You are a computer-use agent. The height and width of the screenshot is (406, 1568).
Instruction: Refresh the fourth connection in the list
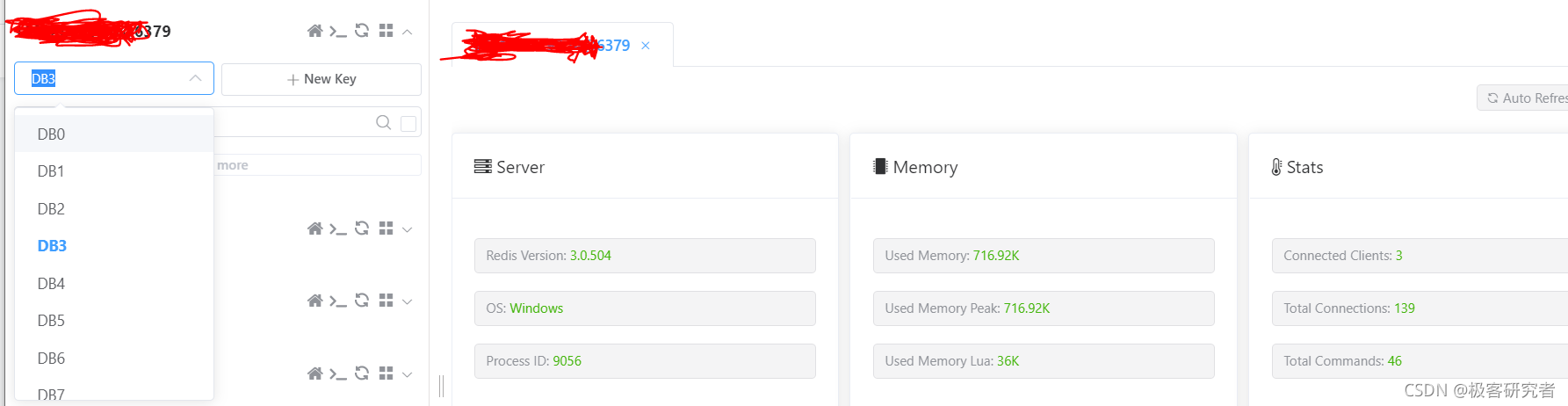(x=362, y=373)
